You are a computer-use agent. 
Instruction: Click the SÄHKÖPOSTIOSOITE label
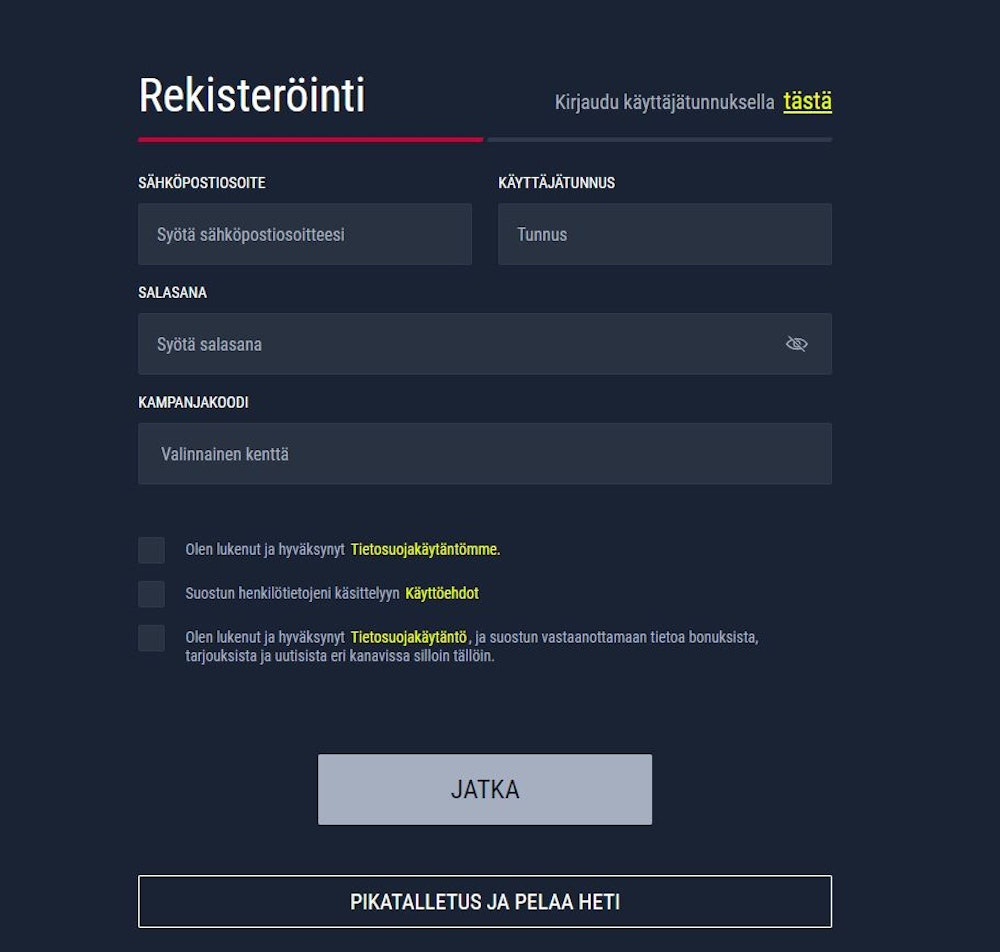tap(202, 183)
